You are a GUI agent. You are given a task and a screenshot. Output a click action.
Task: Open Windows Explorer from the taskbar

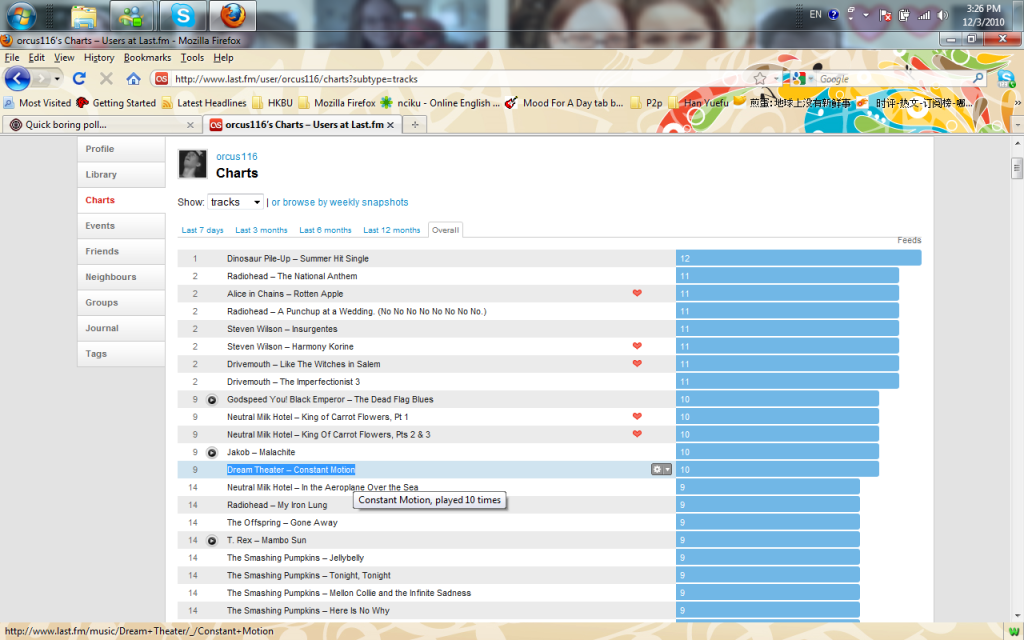[x=84, y=16]
